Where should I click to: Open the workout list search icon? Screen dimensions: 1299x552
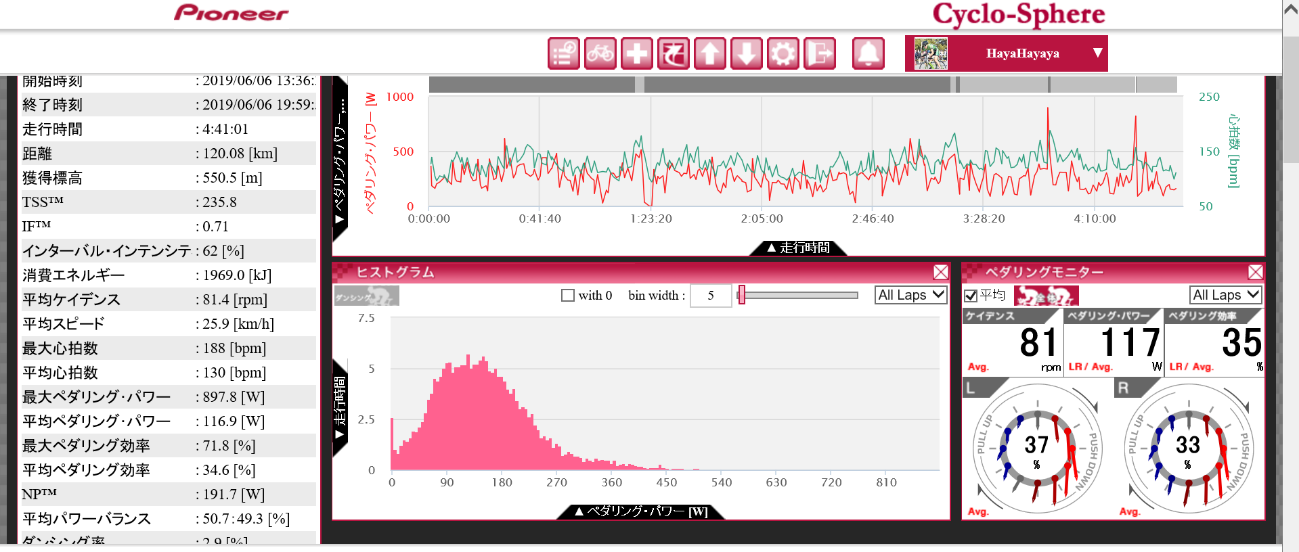[564, 53]
